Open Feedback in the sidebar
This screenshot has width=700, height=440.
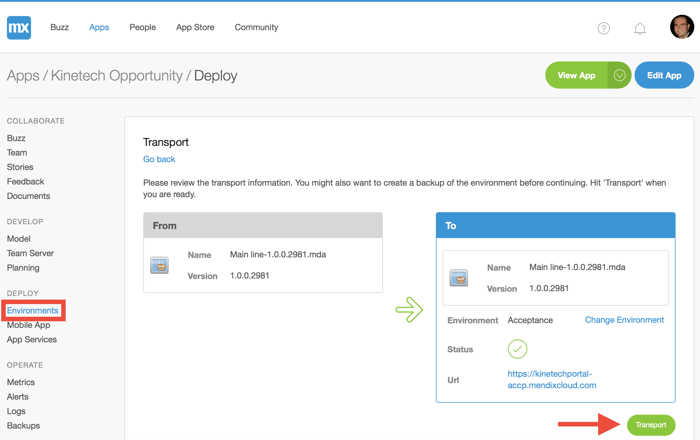25,182
